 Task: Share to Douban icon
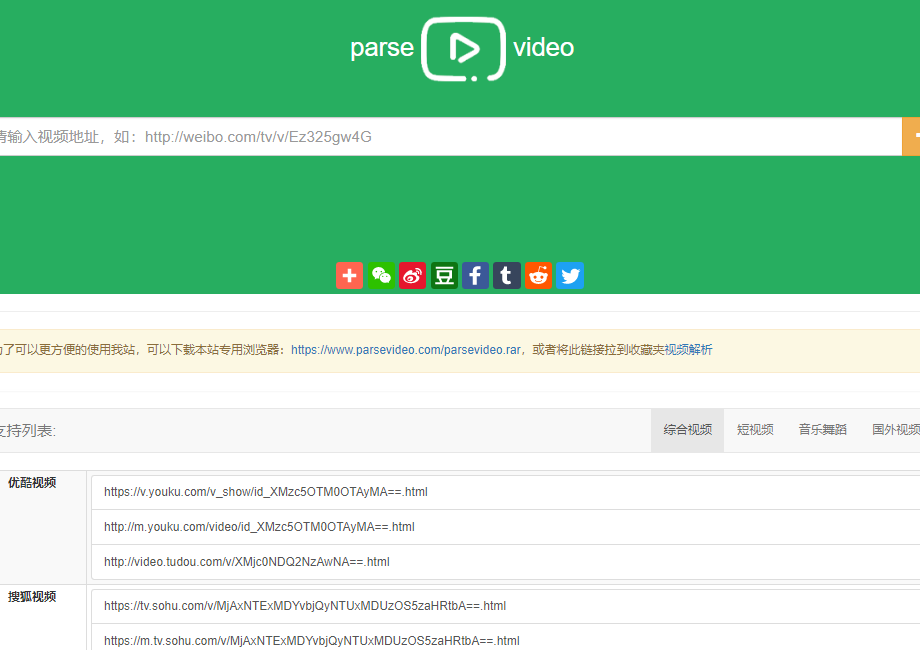(444, 275)
